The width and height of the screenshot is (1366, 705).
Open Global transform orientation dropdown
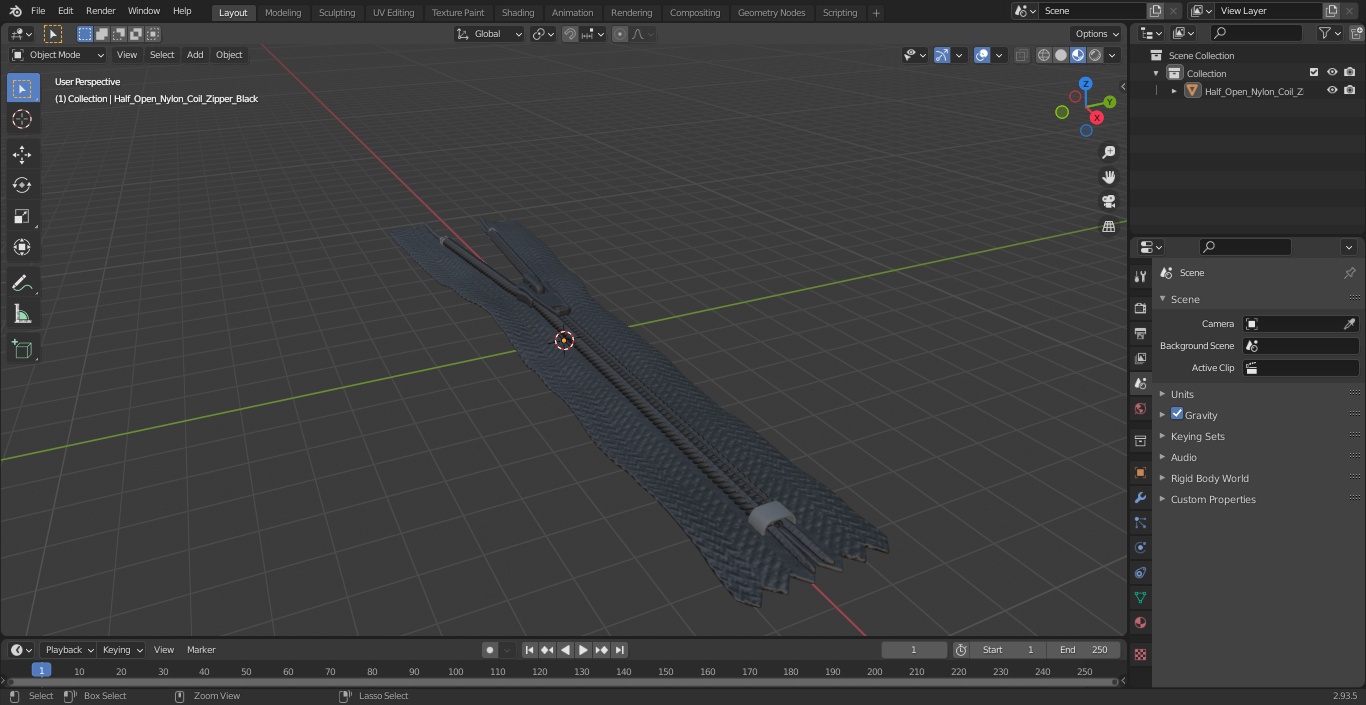point(490,34)
